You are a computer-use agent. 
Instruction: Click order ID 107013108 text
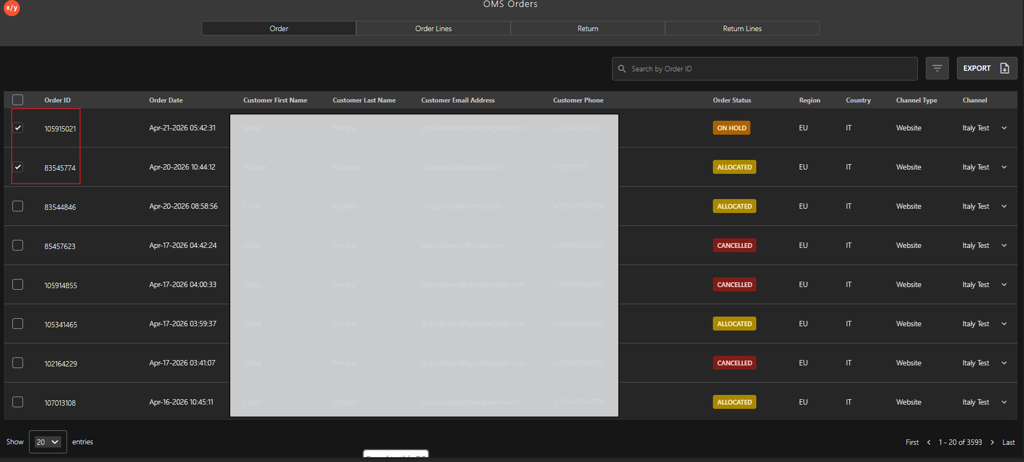tap(60, 403)
